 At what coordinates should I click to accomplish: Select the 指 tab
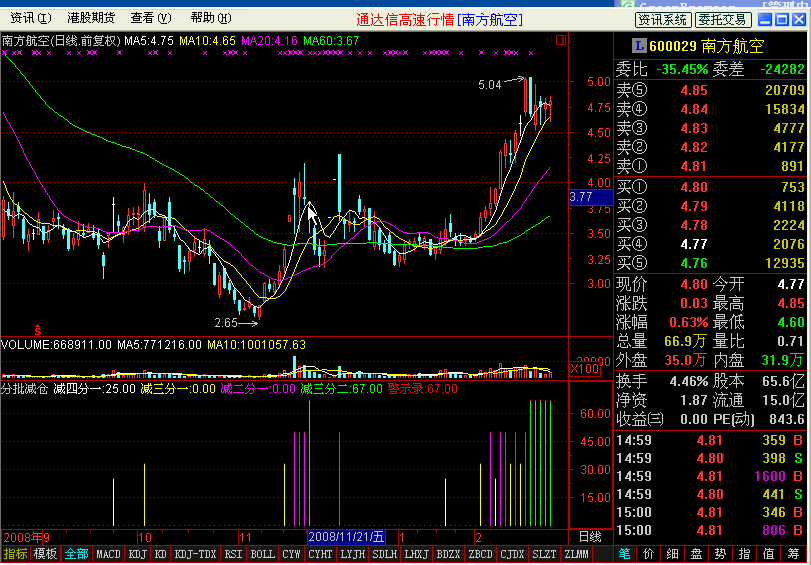coord(745,554)
